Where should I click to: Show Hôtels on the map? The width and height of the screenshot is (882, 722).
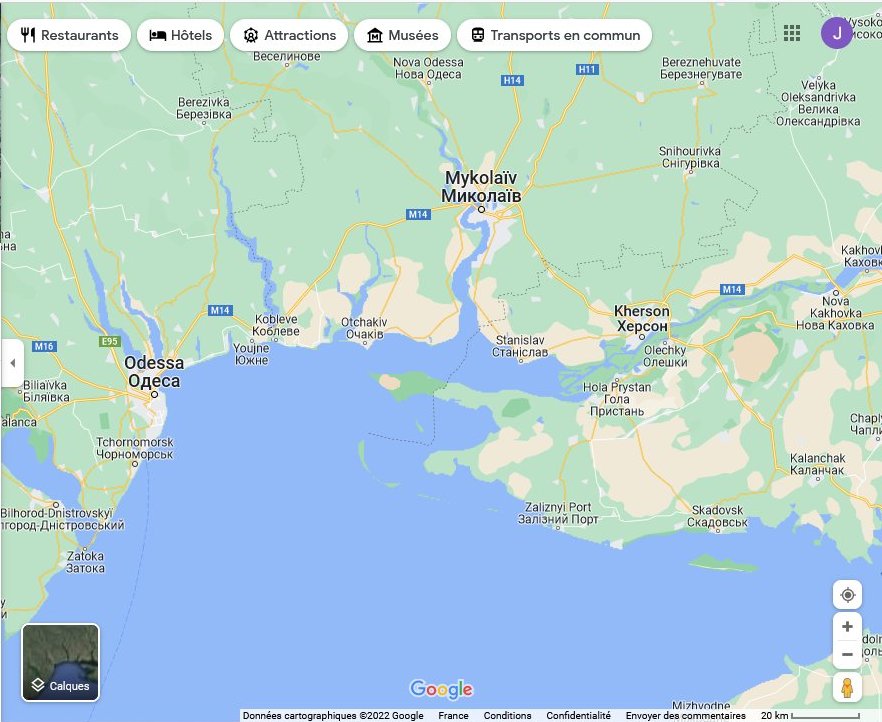pos(180,35)
